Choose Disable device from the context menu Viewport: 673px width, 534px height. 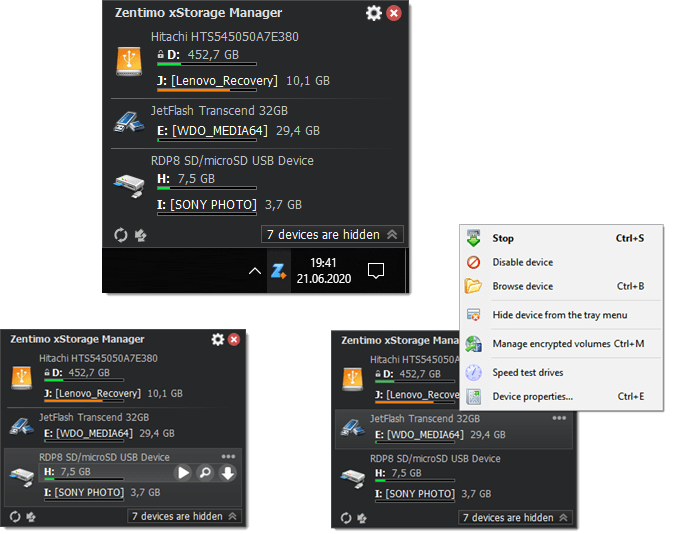[x=561, y=262]
